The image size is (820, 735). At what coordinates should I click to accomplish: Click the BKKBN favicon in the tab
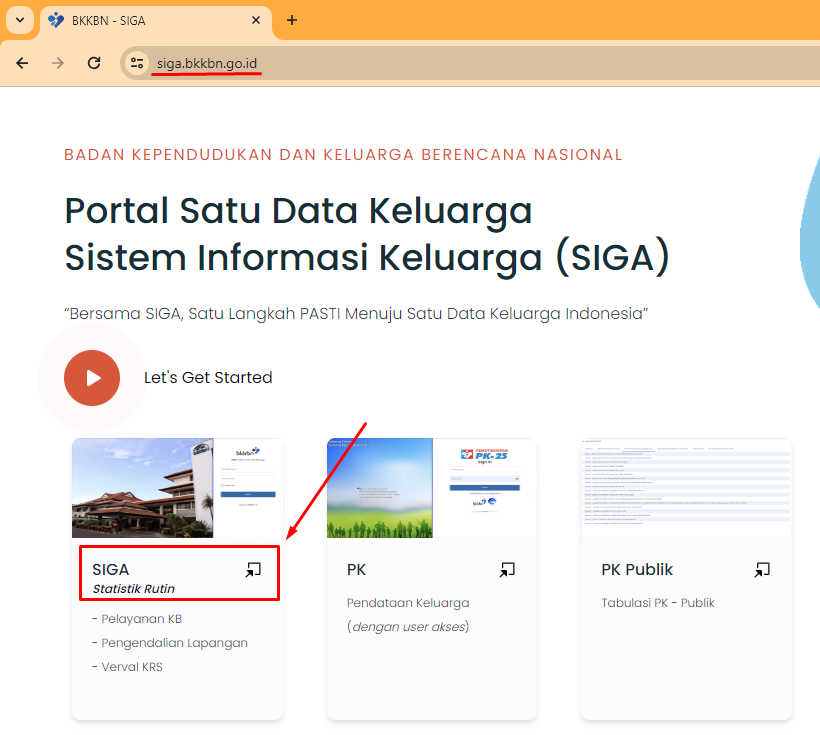pyautogui.click(x=56, y=20)
